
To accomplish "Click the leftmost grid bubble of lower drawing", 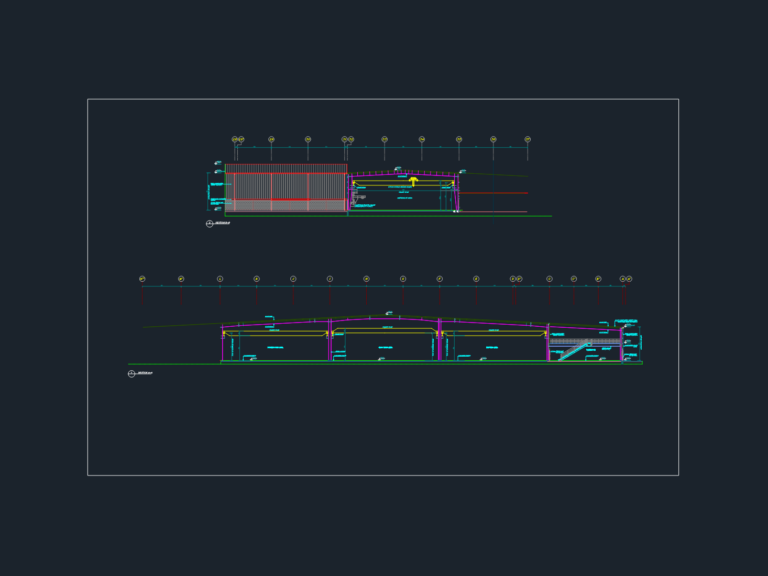I will point(142,279).
